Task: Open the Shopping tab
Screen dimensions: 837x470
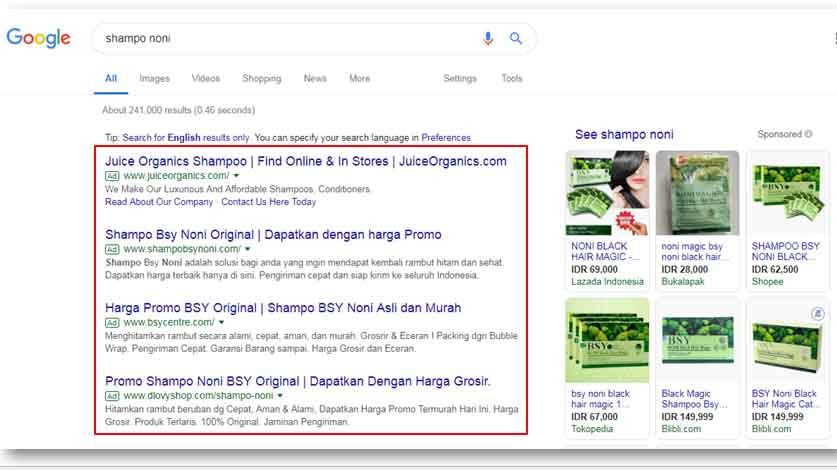Action: [x=262, y=79]
